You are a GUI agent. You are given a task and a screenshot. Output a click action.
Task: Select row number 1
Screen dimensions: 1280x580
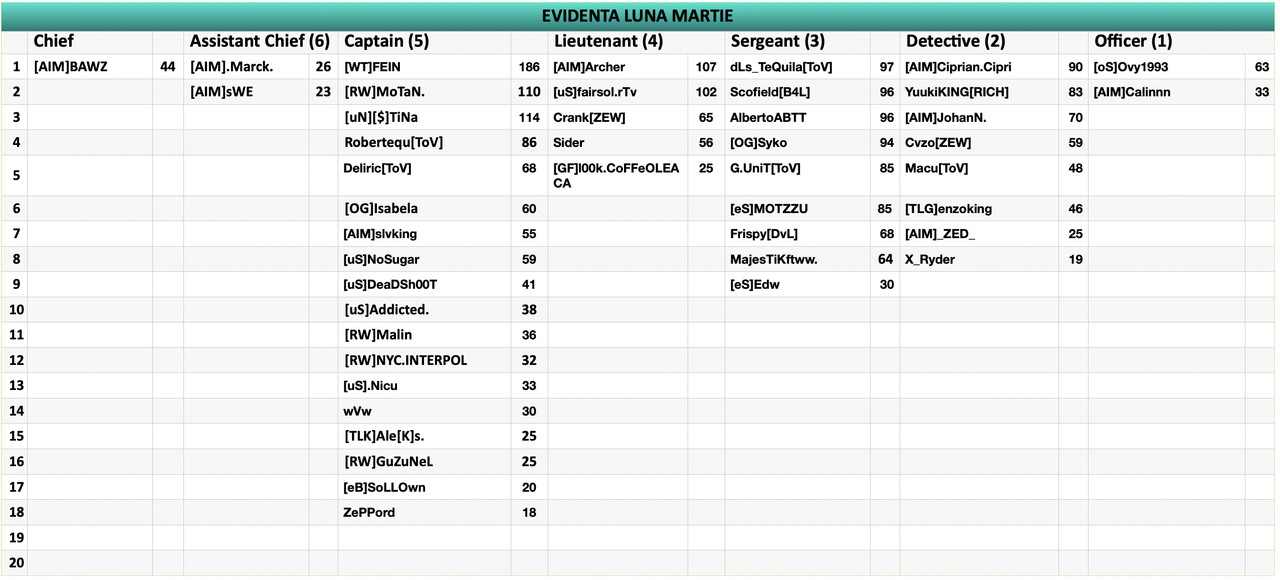15,67
